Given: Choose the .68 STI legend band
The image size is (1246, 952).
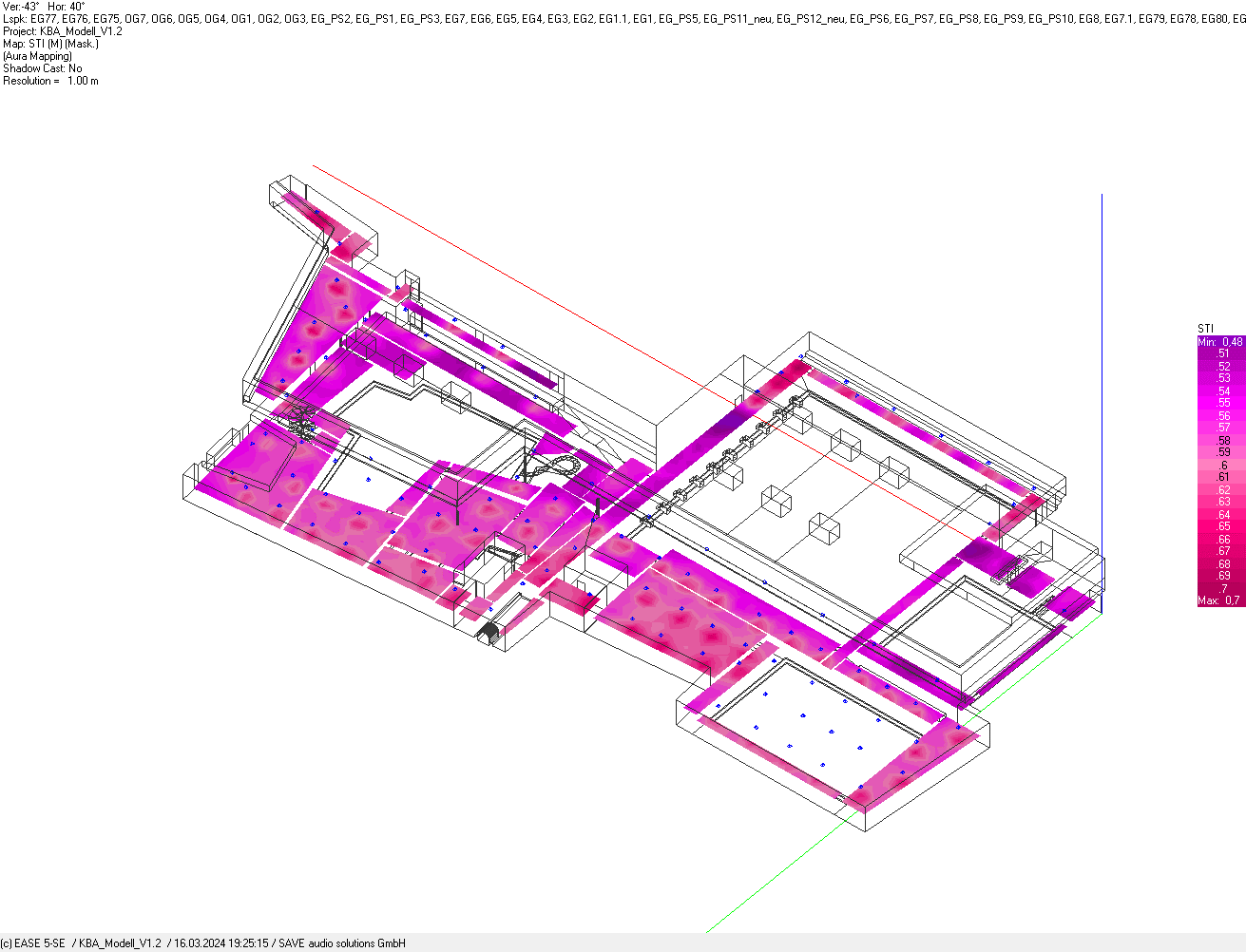Looking at the screenshot, I should pyautogui.click(x=1220, y=563).
